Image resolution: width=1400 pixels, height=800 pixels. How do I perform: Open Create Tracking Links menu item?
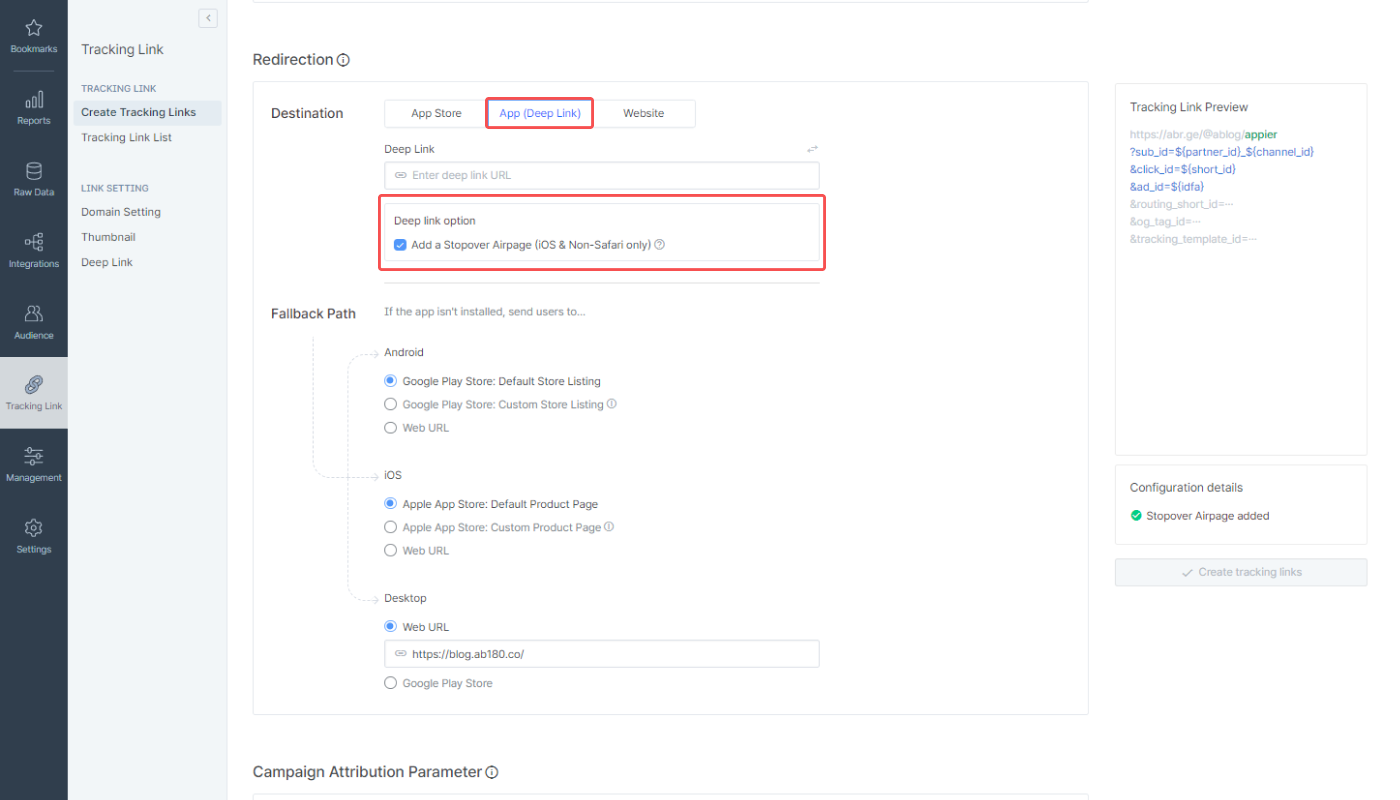click(x=148, y=112)
